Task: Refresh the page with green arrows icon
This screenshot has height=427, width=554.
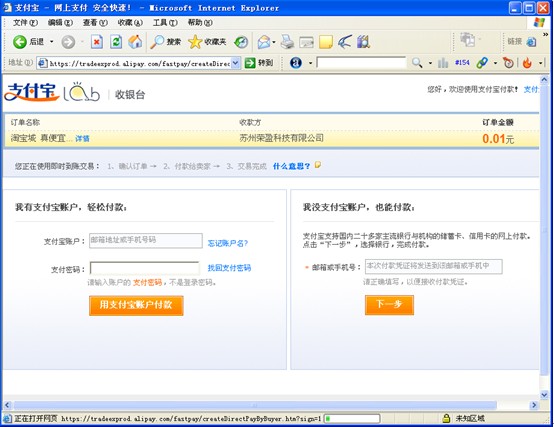Action: (116, 42)
